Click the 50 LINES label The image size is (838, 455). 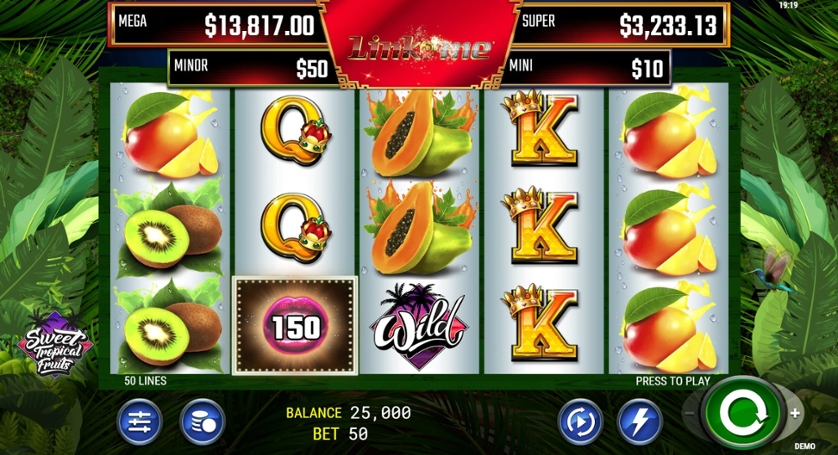[x=145, y=381]
